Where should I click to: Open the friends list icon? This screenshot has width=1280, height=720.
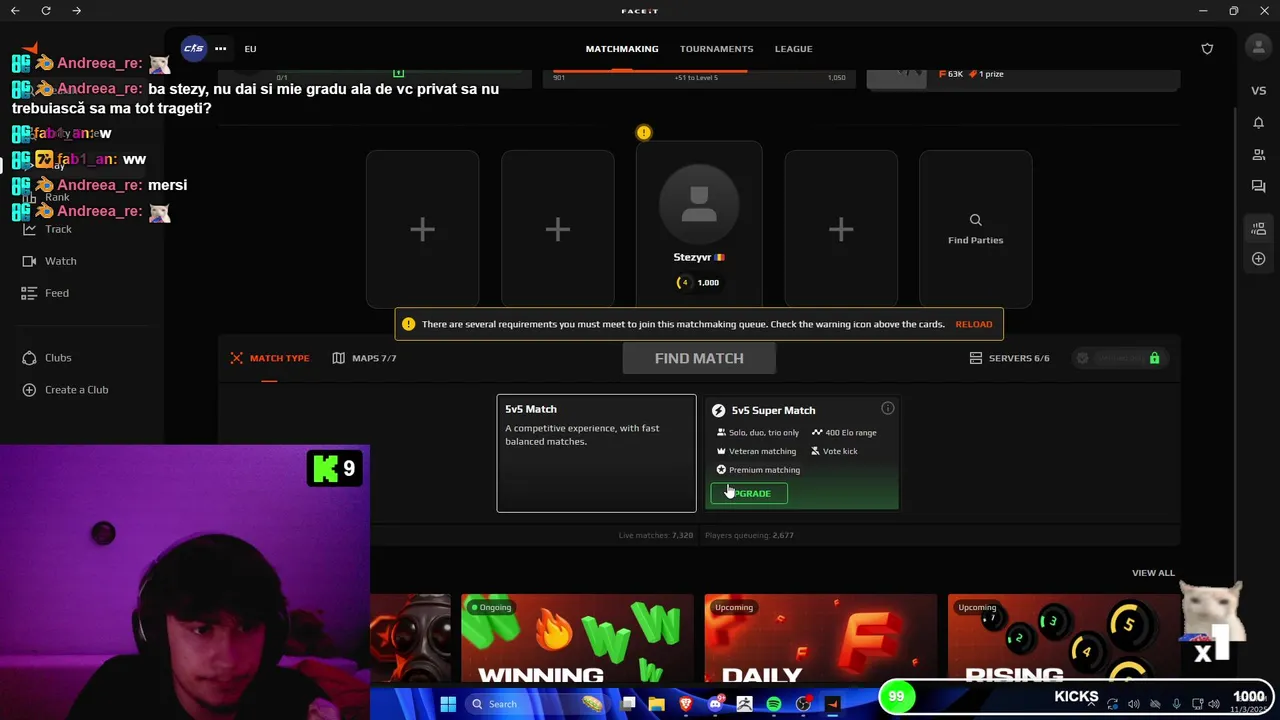[x=1258, y=154]
